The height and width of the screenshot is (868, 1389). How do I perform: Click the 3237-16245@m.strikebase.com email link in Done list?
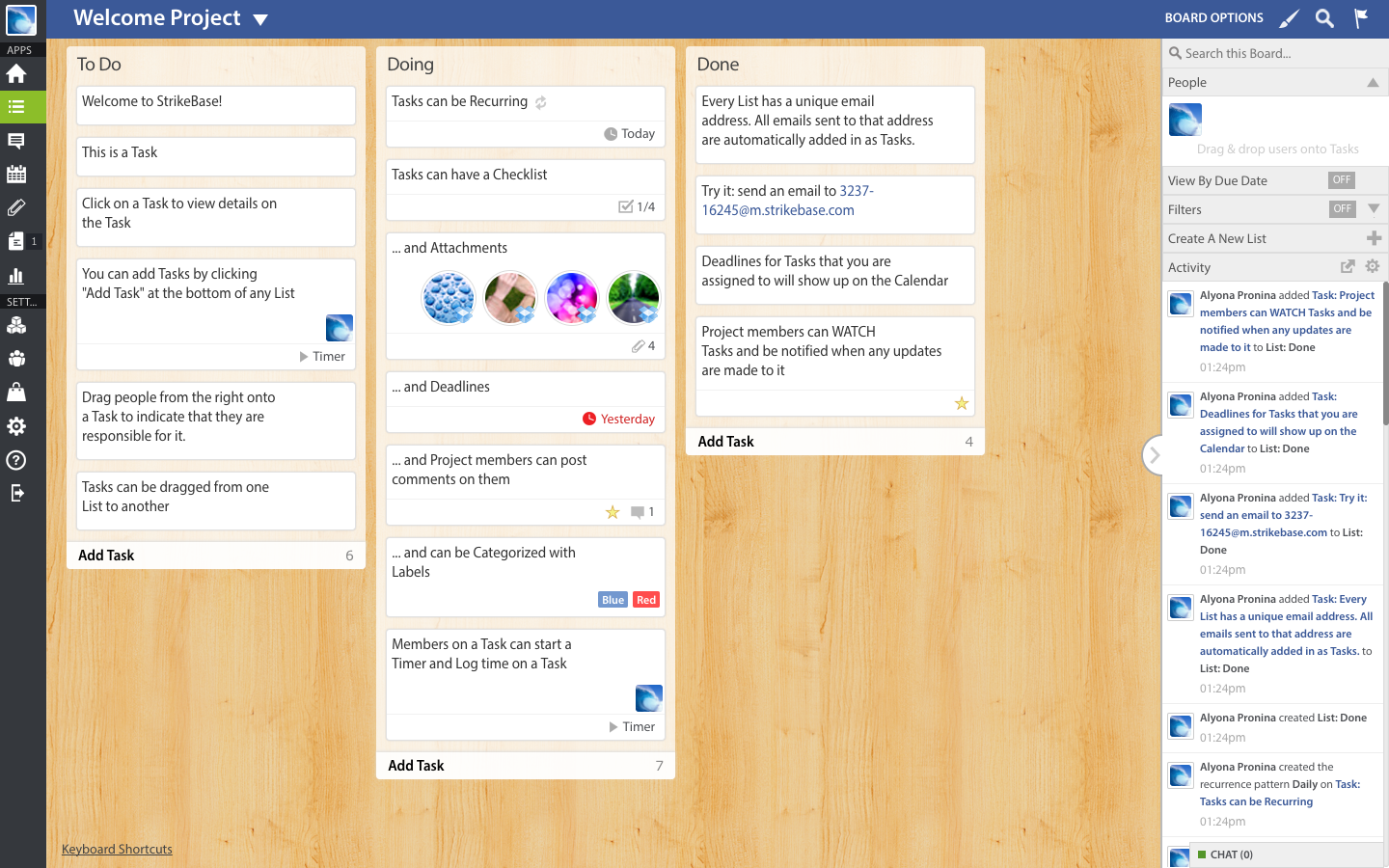point(788,201)
